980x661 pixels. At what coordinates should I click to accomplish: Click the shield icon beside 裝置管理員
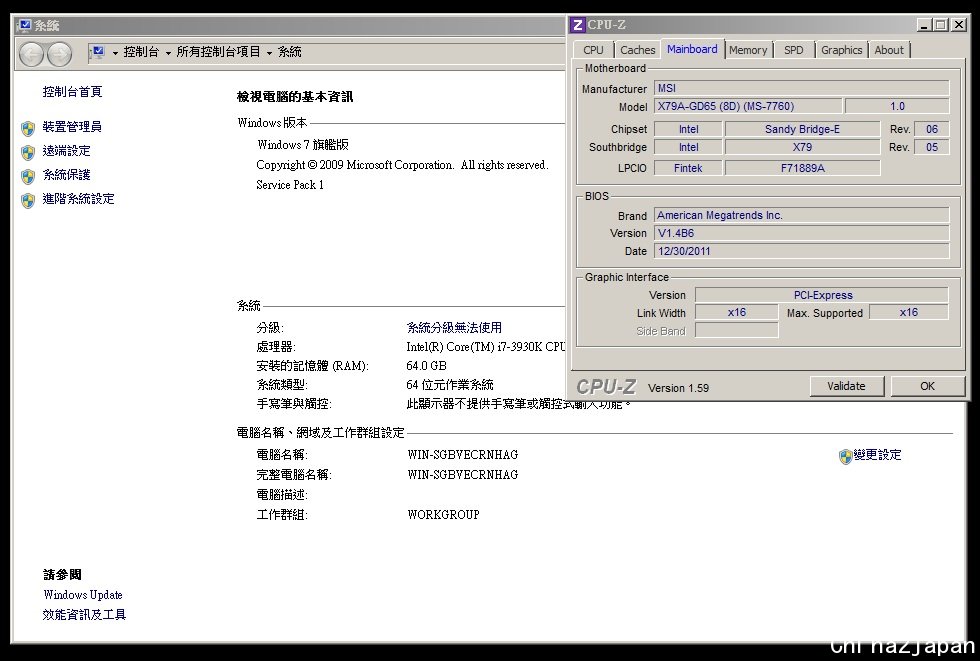28,128
